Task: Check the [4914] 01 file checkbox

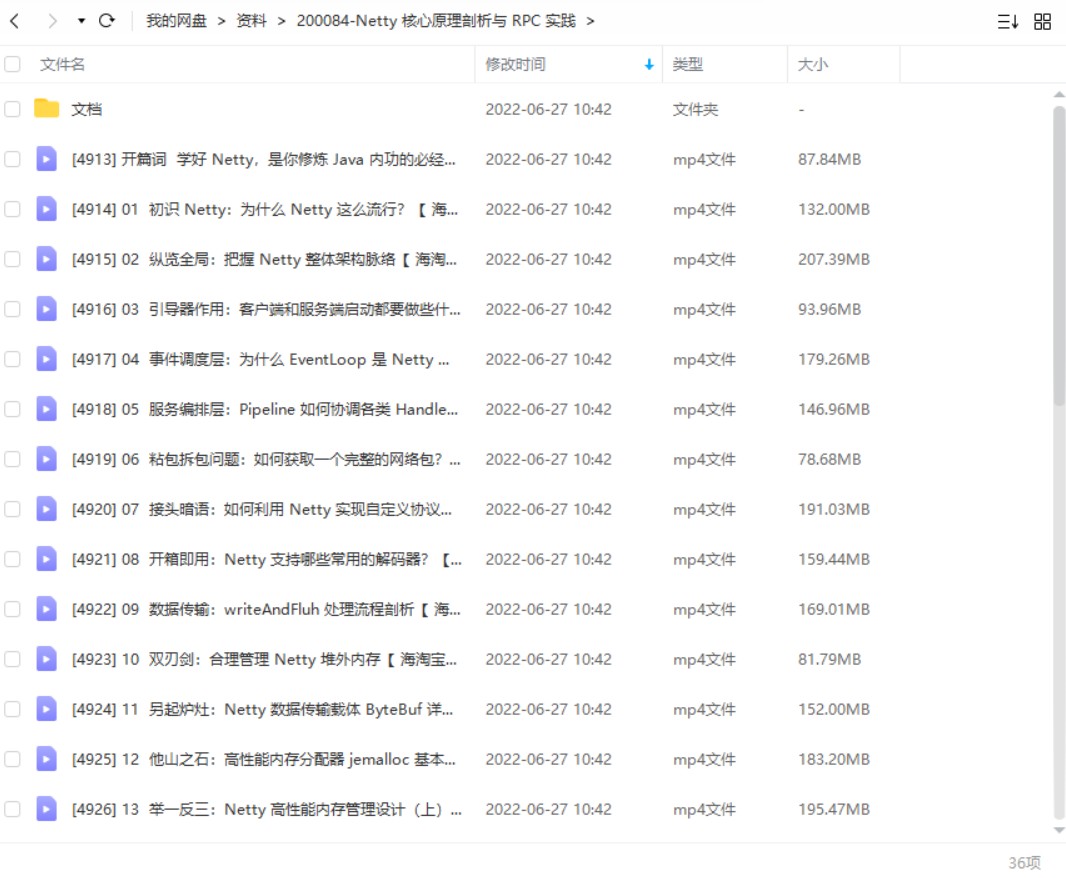Action: pos(12,209)
